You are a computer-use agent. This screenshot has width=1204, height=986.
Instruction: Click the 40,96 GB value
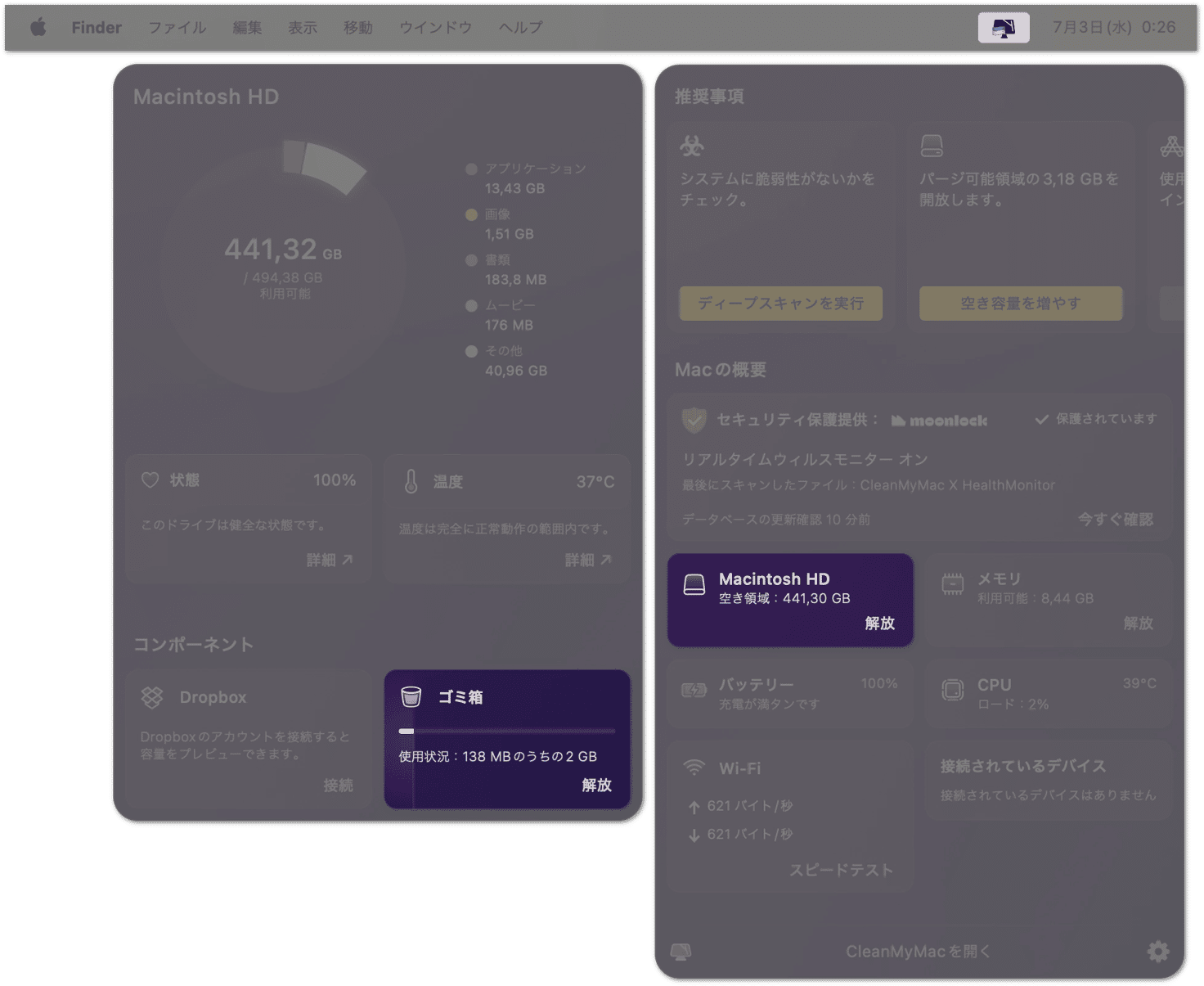516,371
